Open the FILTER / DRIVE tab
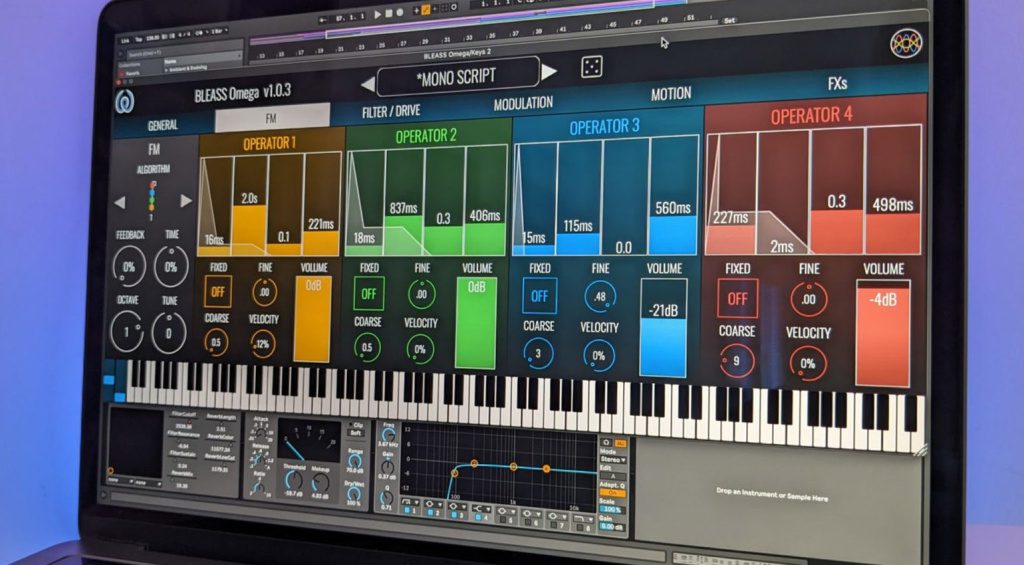The width and height of the screenshot is (1024, 565). click(x=391, y=110)
